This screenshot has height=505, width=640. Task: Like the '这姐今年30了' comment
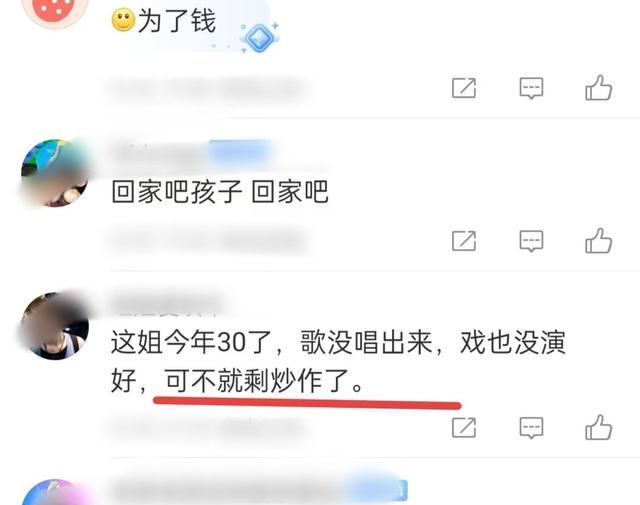pos(598,427)
